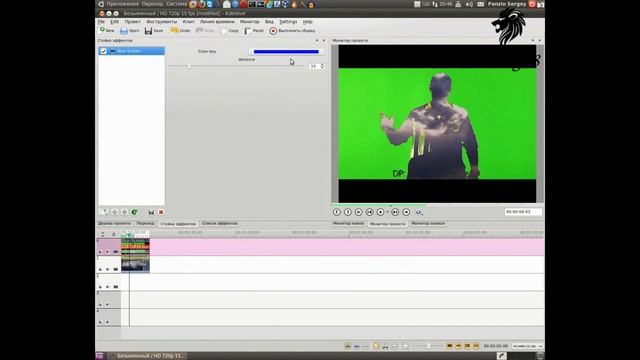The height and width of the screenshot is (360, 640).
Task: Mute audio on the pink highlighted track
Action: tap(108, 252)
